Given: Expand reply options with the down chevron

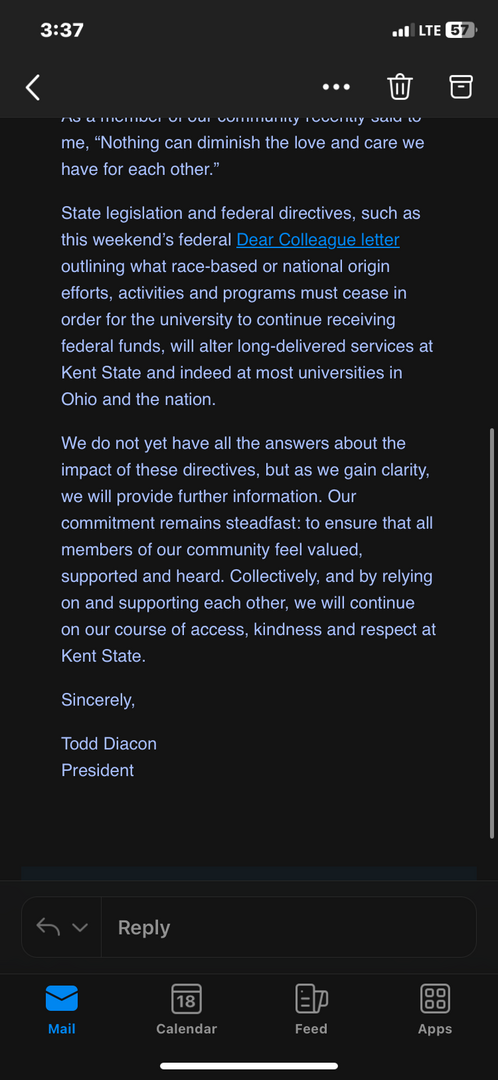Looking at the screenshot, I should coord(80,928).
